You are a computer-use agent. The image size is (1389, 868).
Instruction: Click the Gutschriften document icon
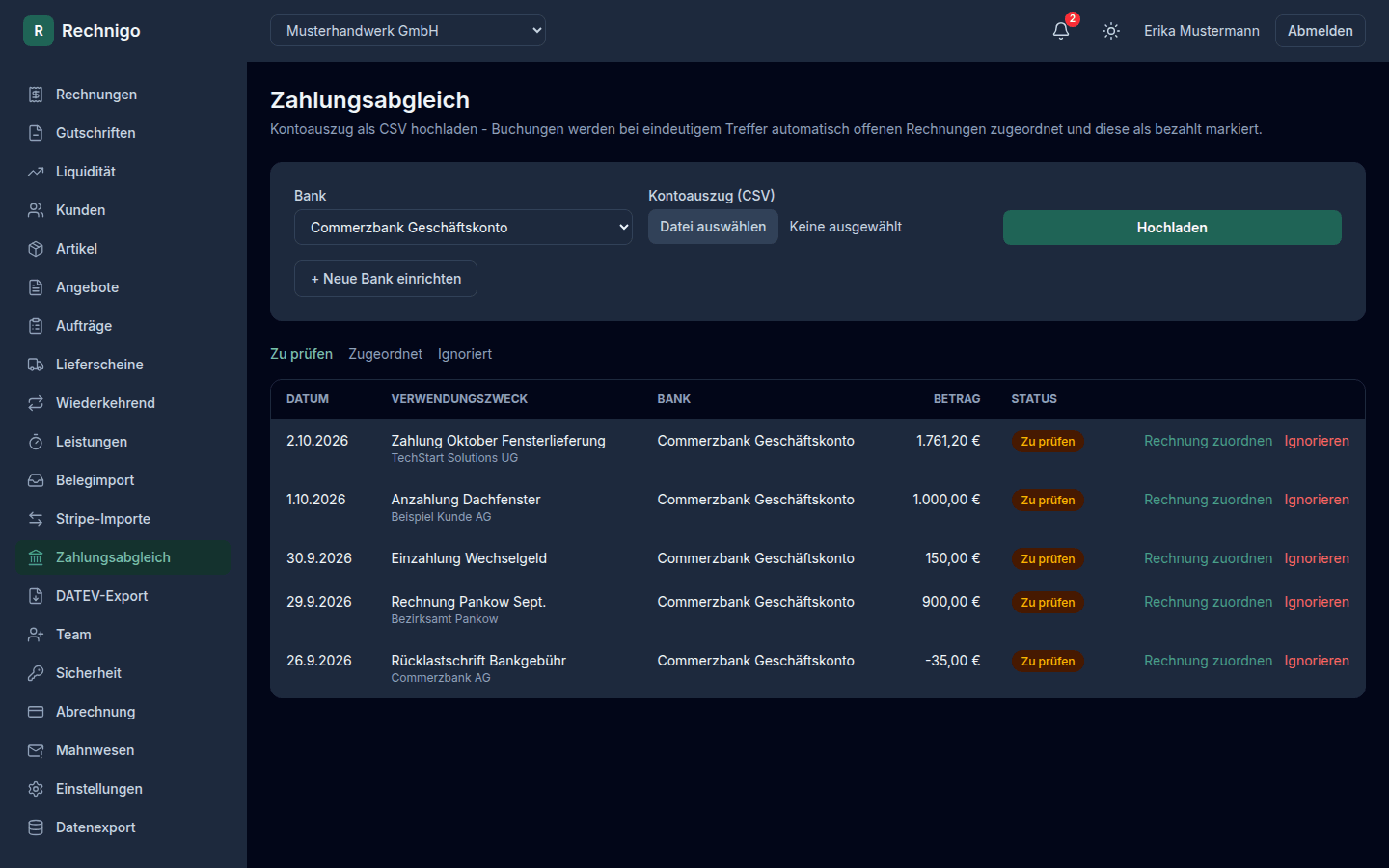tap(36, 133)
